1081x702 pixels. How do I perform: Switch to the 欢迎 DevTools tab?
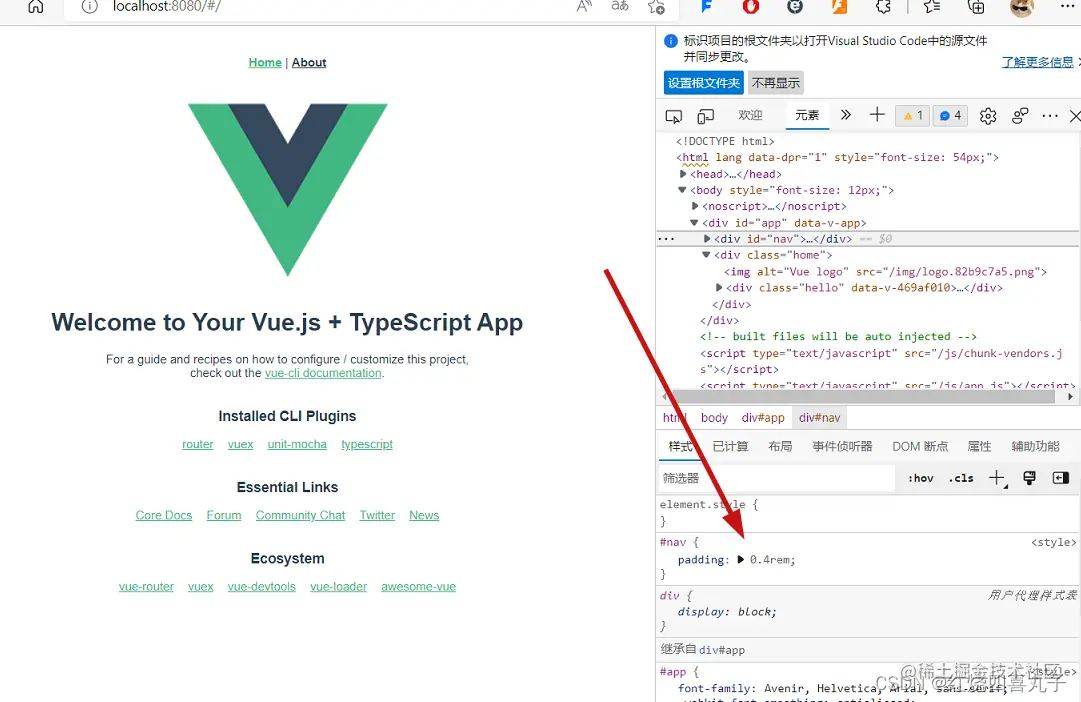tap(750, 115)
